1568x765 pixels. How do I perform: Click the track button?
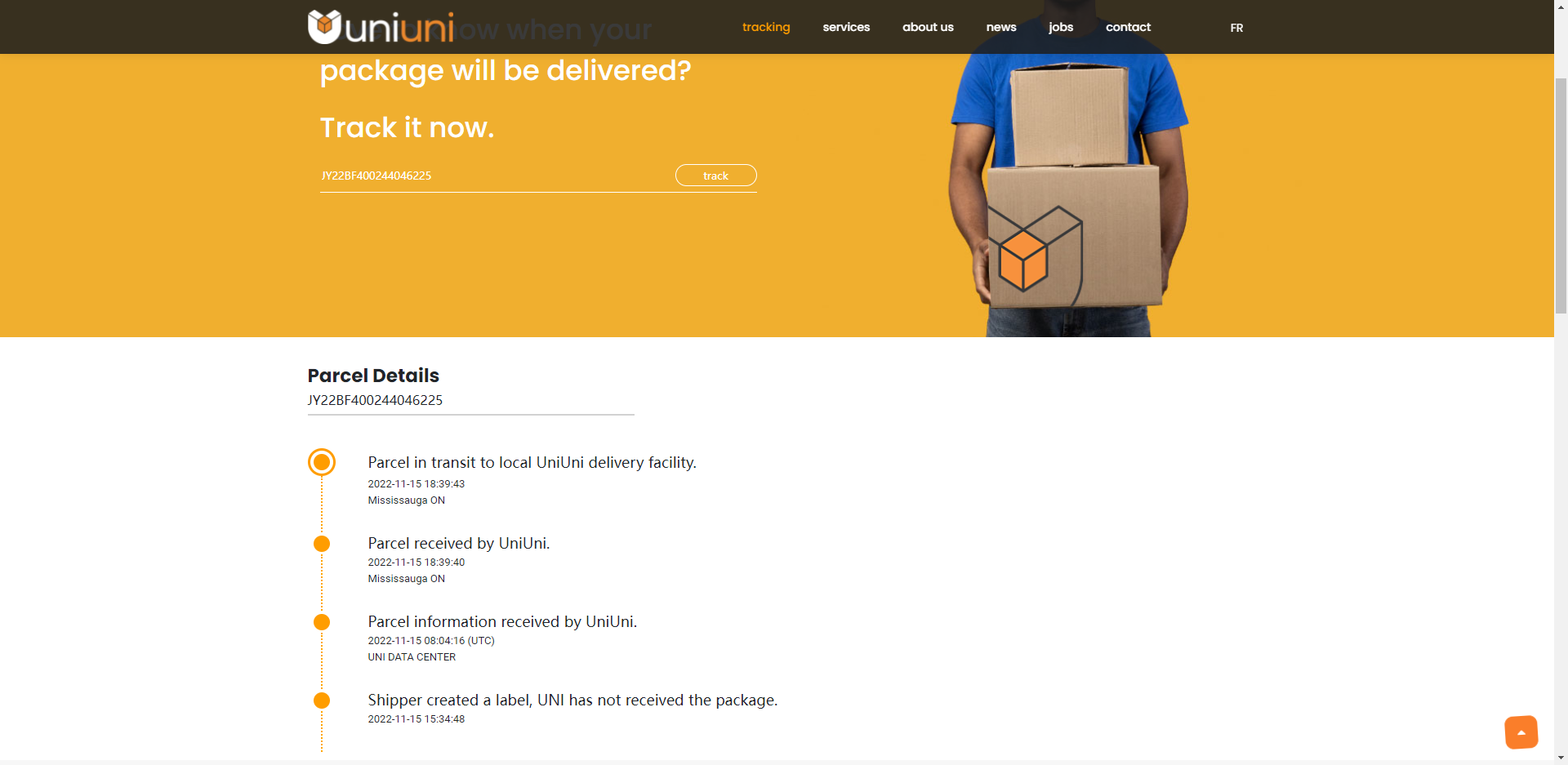tap(716, 176)
